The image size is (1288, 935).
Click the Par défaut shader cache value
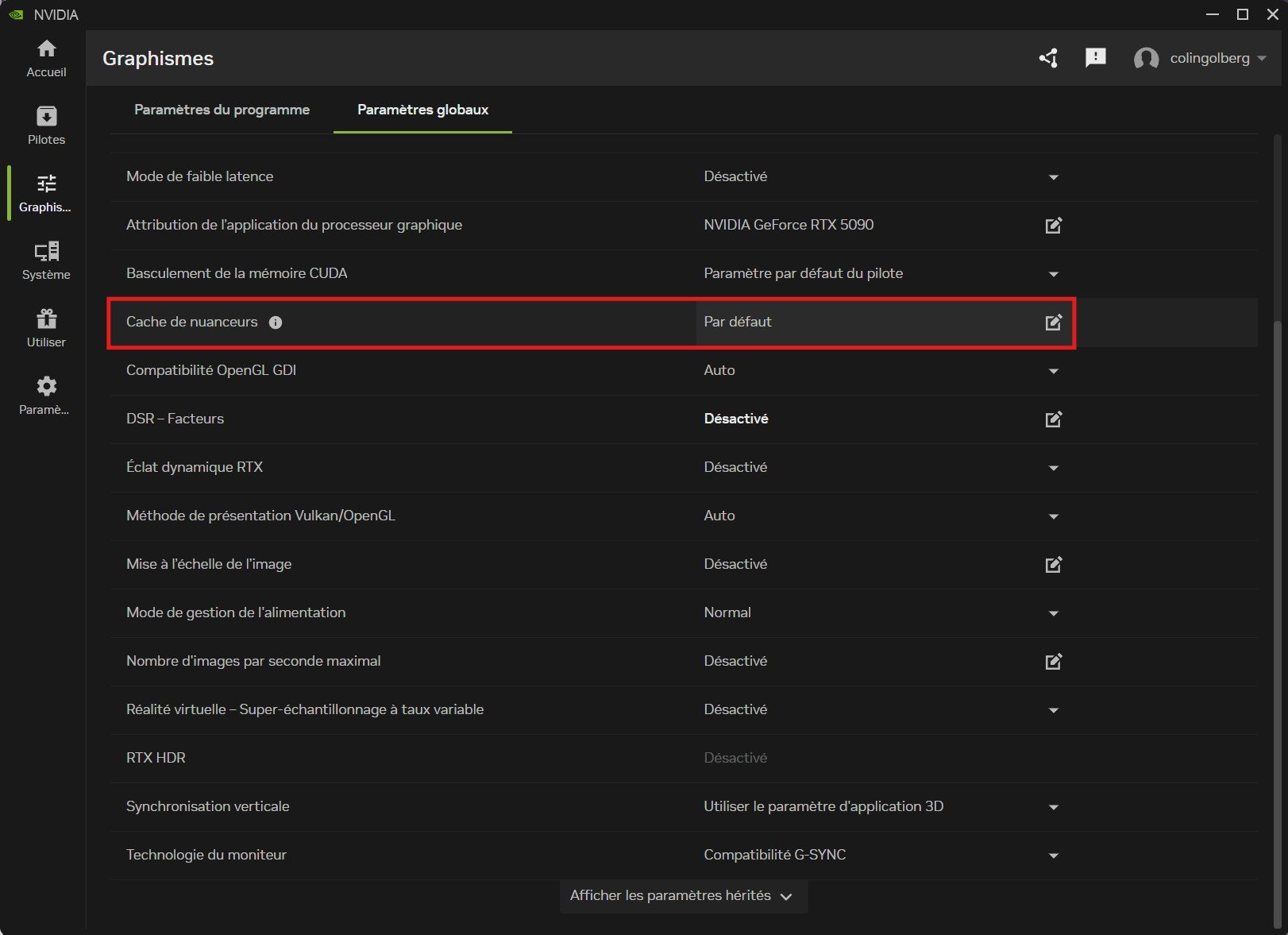coord(738,322)
